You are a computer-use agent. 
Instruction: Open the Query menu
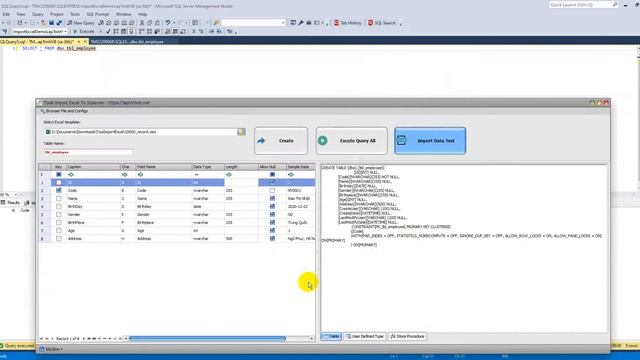click(x=38, y=14)
